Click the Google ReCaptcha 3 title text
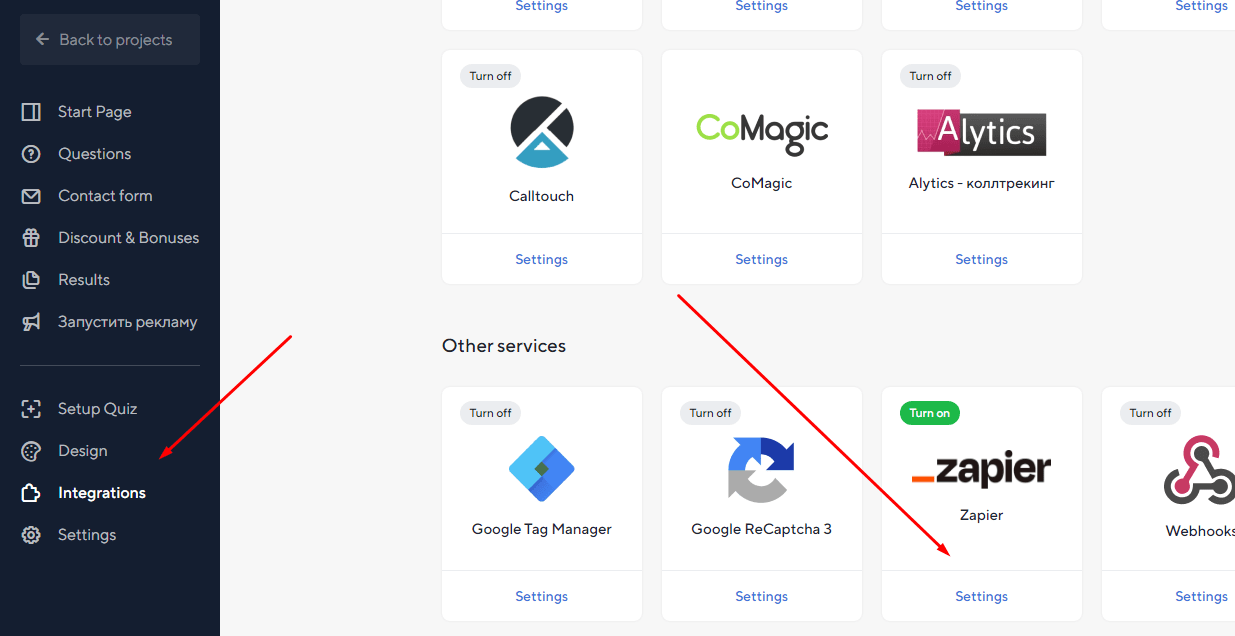 pos(762,529)
